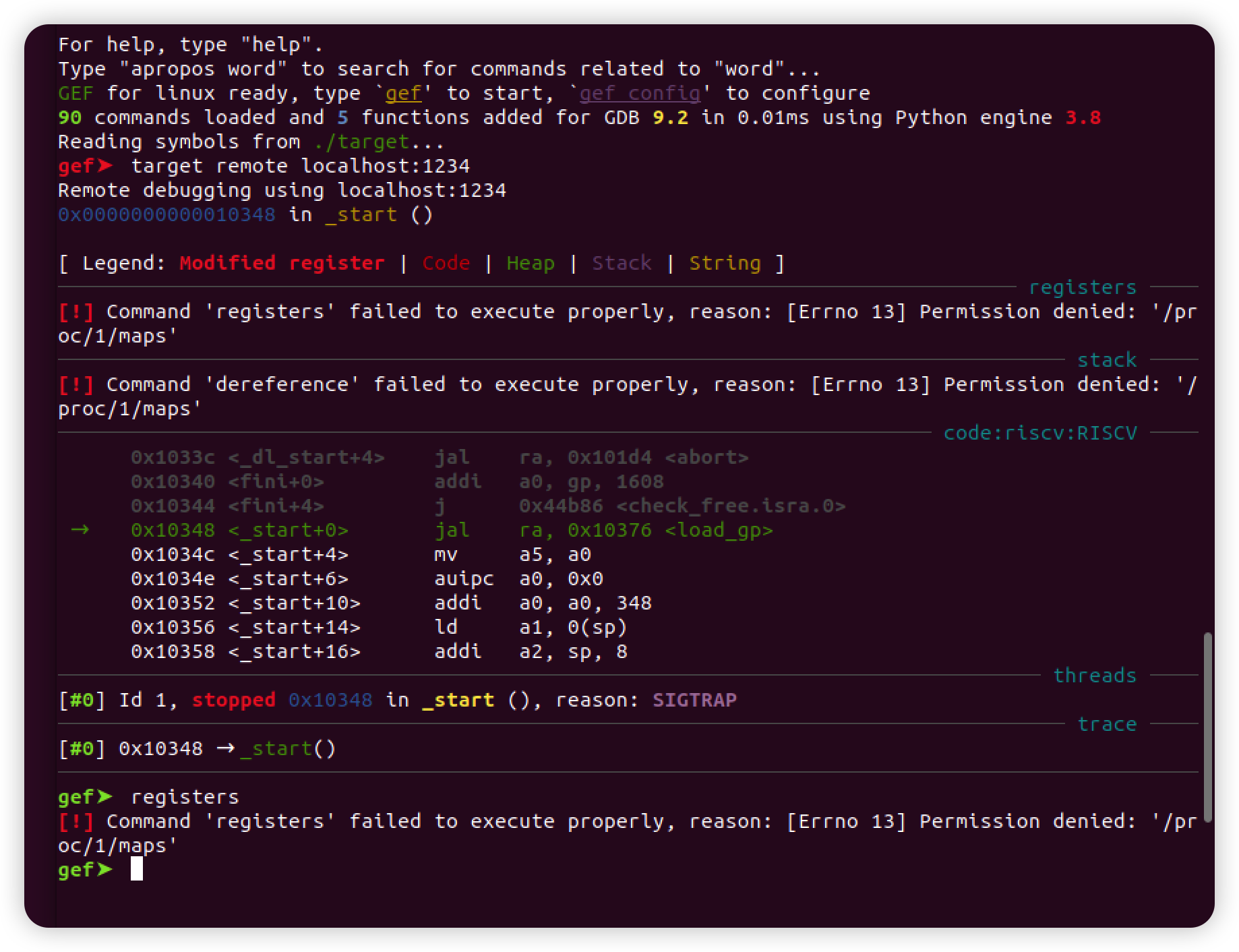This screenshot has height=952, width=1239.
Task: Click the "trace" section header
Action: pyautogui.click(x=1108, y=723)
